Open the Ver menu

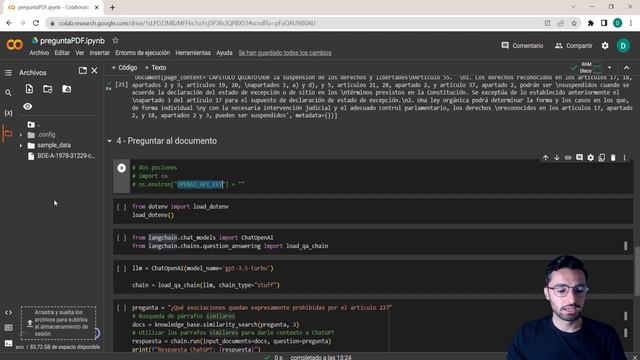click(x=80, y=53)
